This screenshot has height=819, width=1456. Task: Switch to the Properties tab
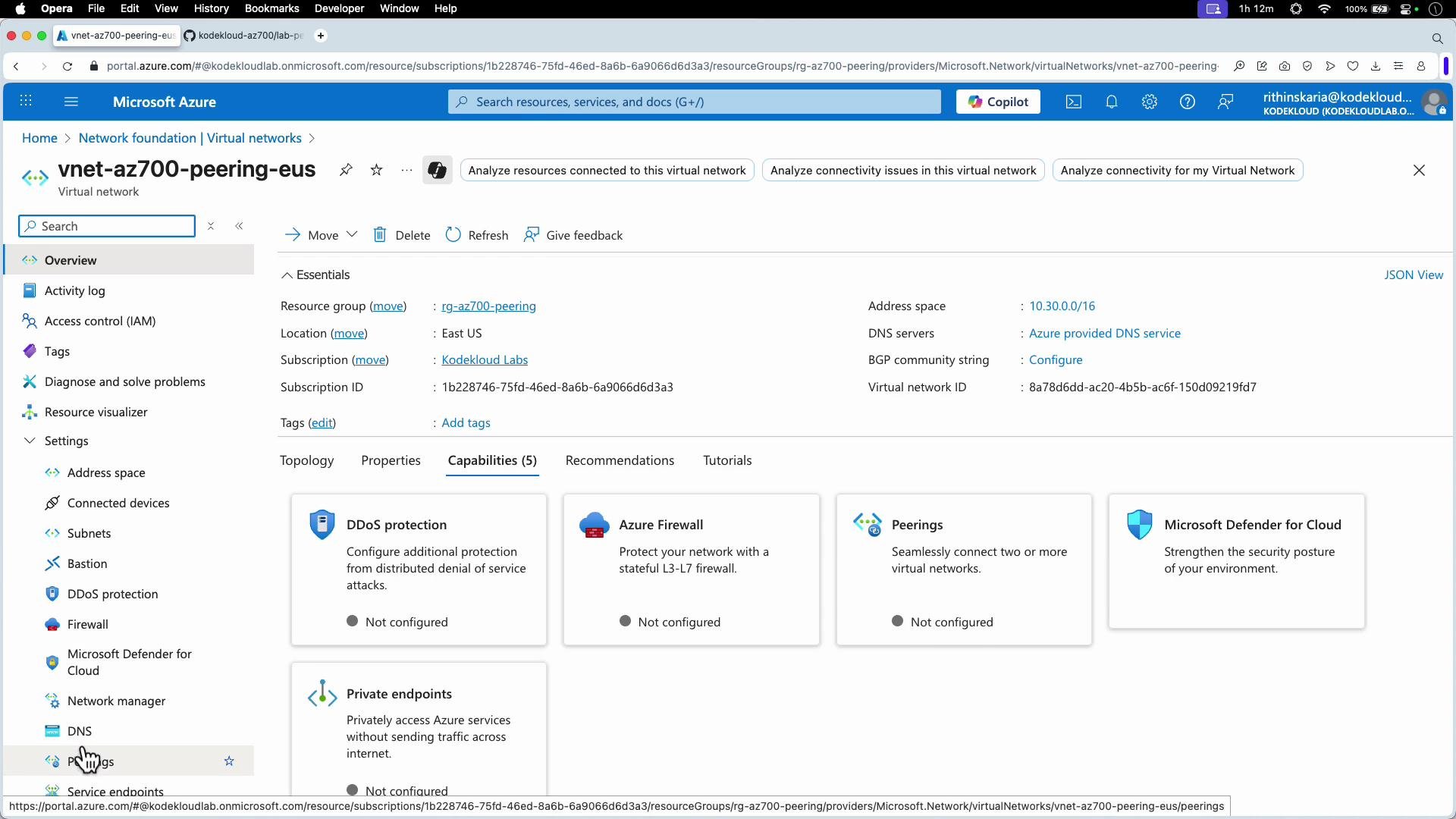click(x=391, y=460)
